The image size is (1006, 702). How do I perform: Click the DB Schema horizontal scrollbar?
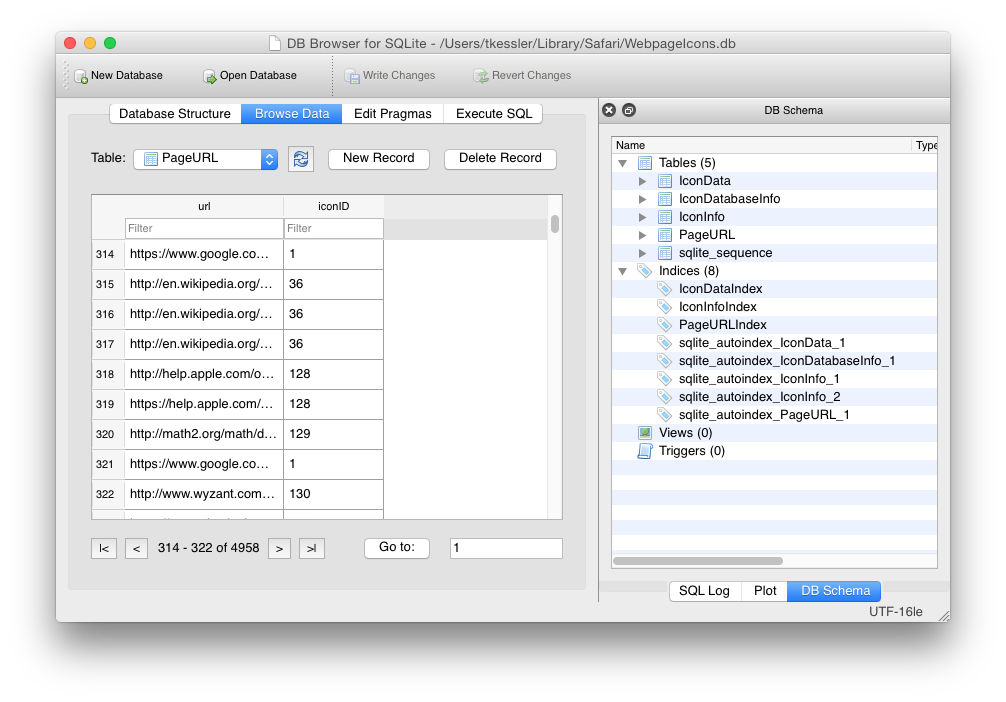click(x=698, y=561)
